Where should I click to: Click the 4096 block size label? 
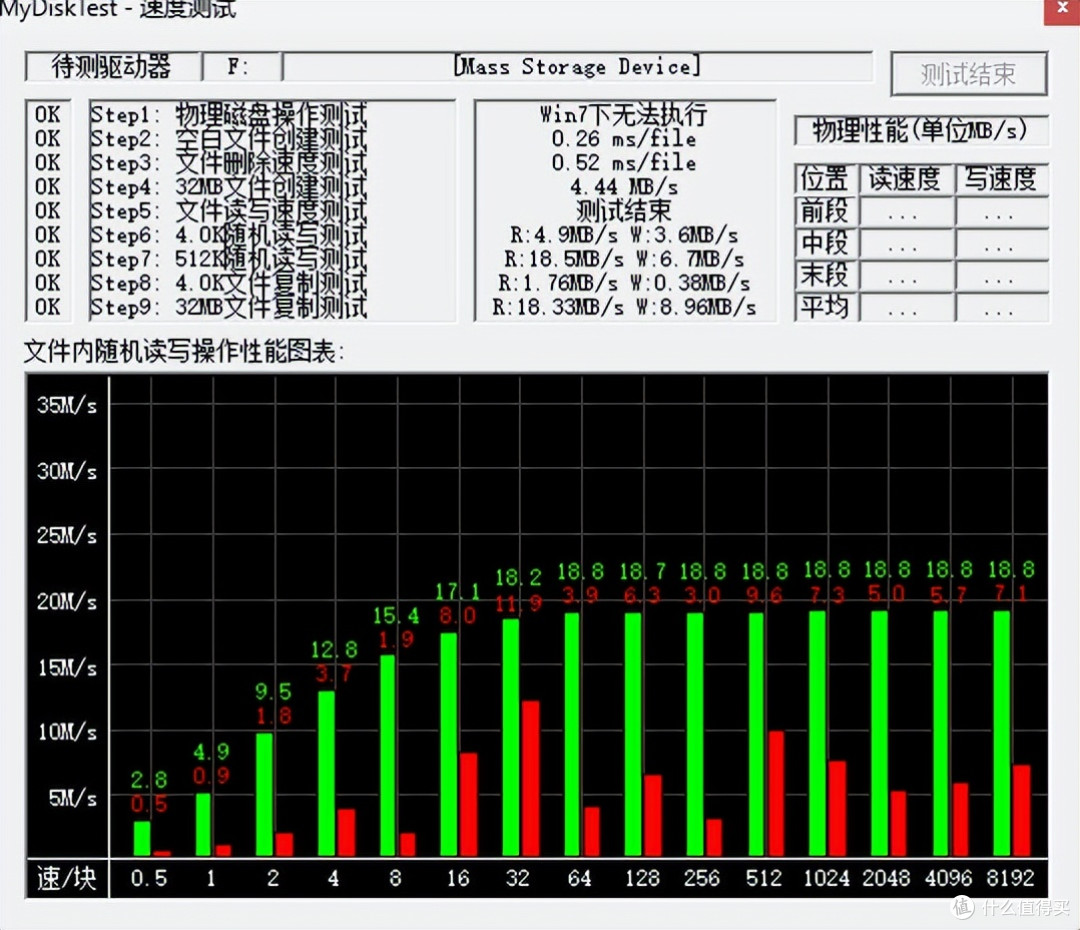click(x=948, y=878)
